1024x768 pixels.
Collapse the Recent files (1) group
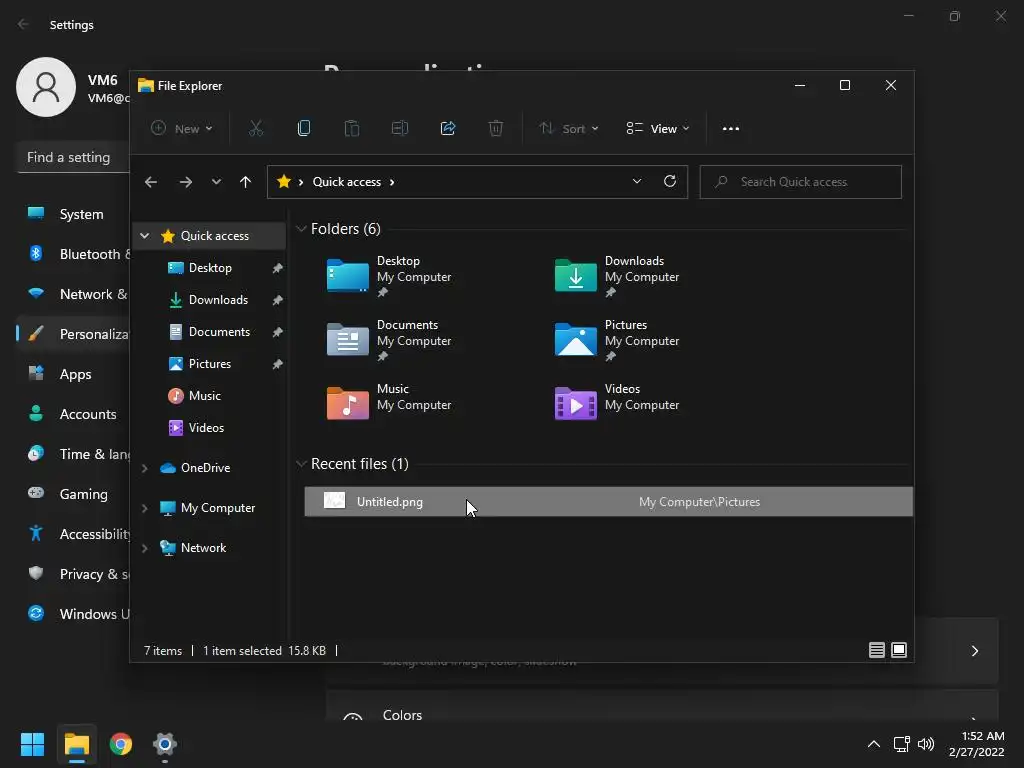[x=301, y=464]
